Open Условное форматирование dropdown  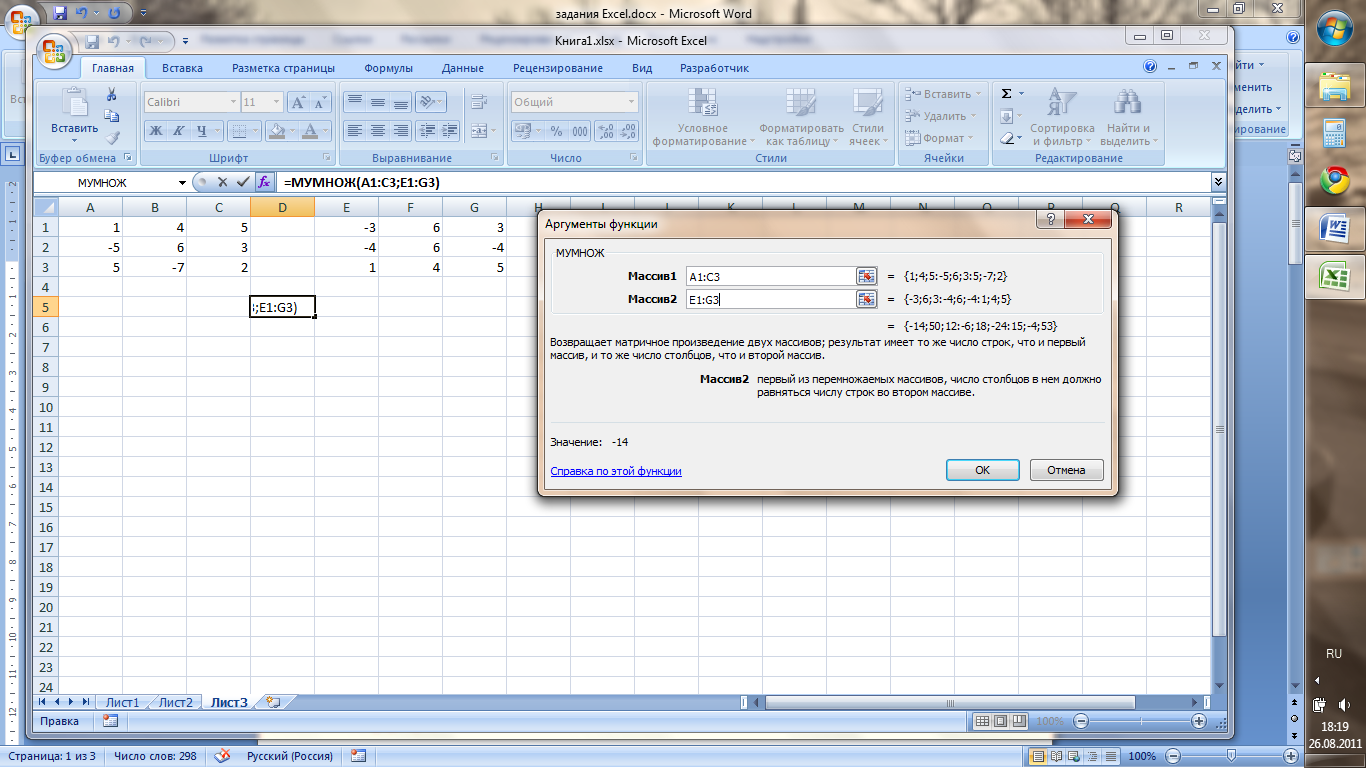(702, 117)
